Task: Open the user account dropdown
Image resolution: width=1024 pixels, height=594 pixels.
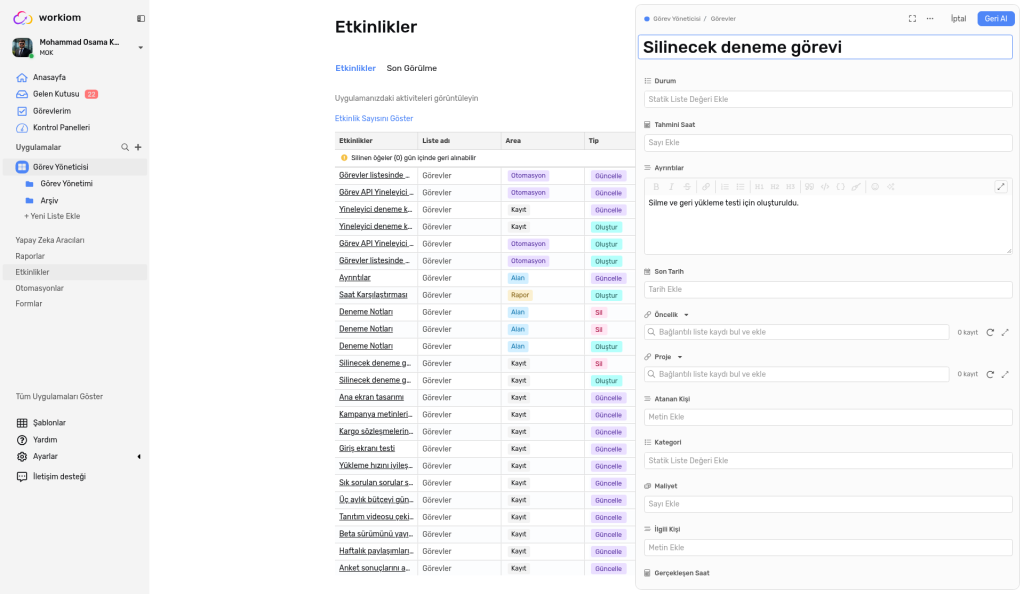Action: click(x=140, y=48)
